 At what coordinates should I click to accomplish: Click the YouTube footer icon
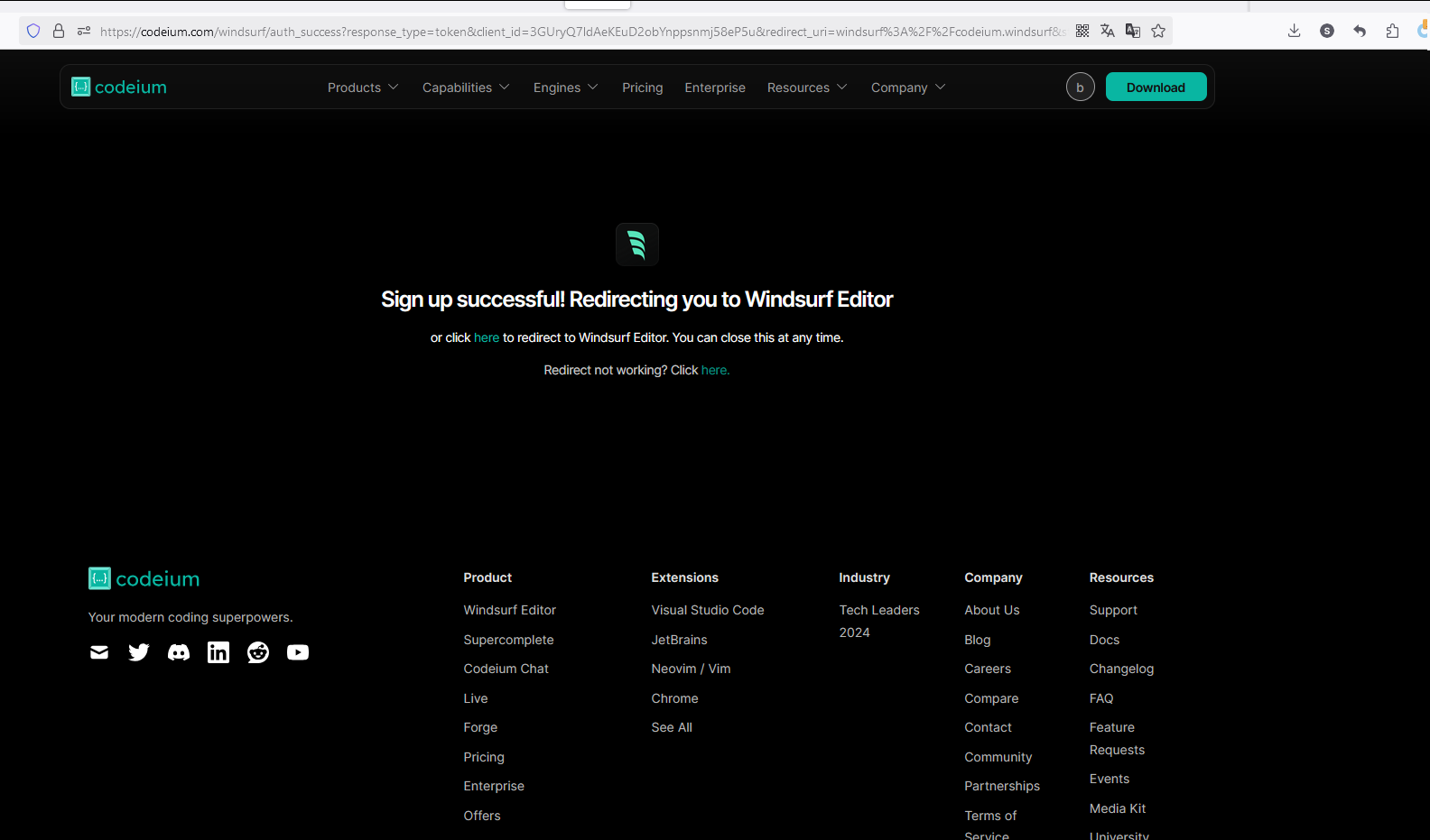click(298, 652)
